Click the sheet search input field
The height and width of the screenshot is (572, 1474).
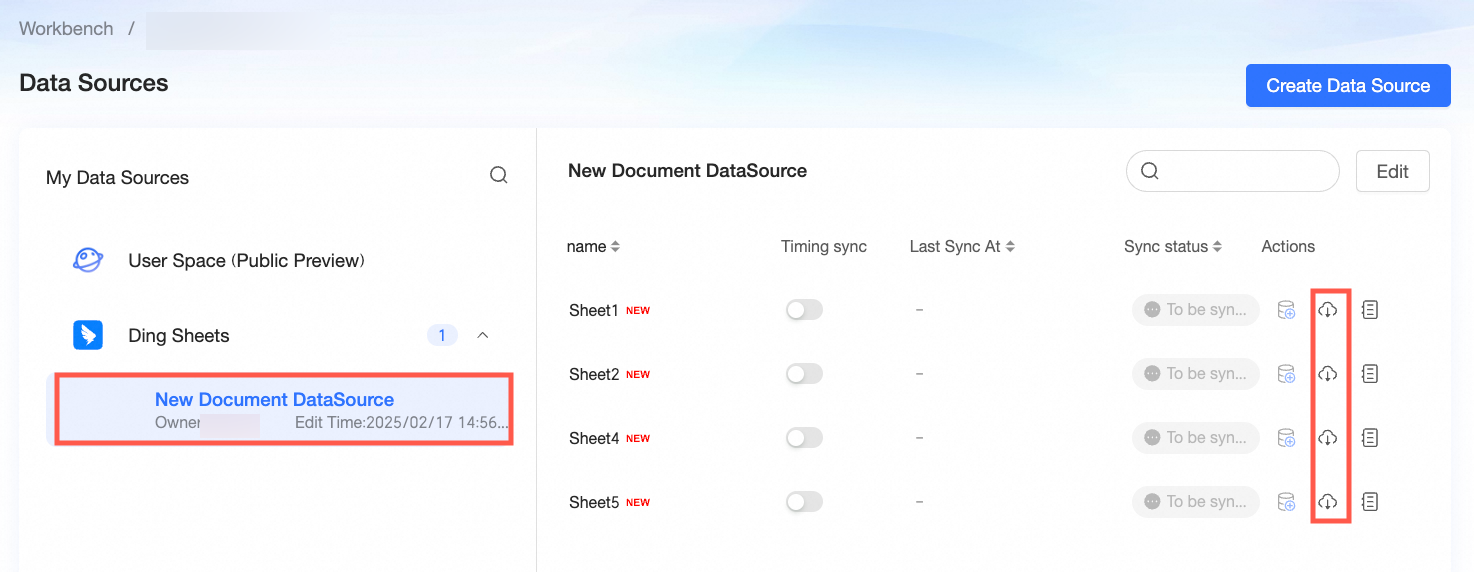(x=1232, y=171)
